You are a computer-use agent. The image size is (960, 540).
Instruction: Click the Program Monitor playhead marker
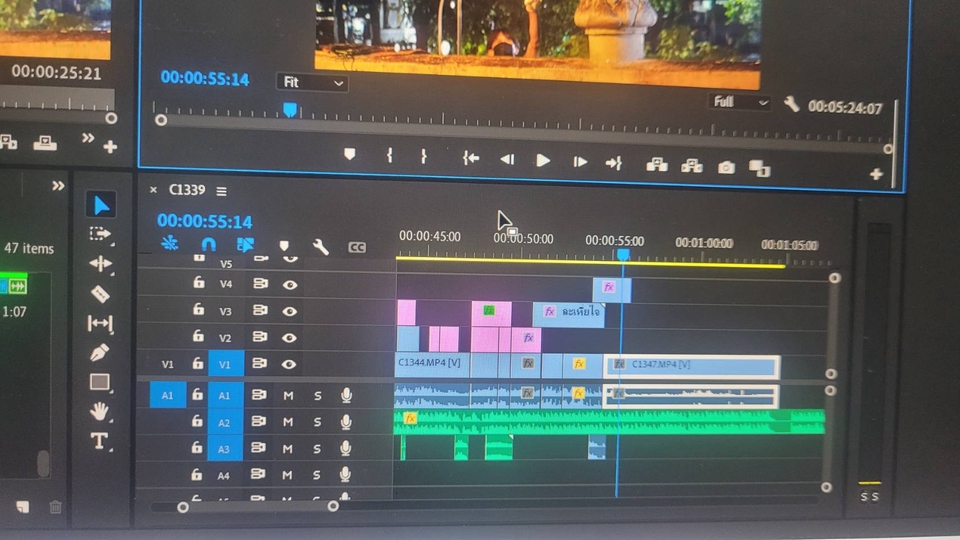[290, 110]
